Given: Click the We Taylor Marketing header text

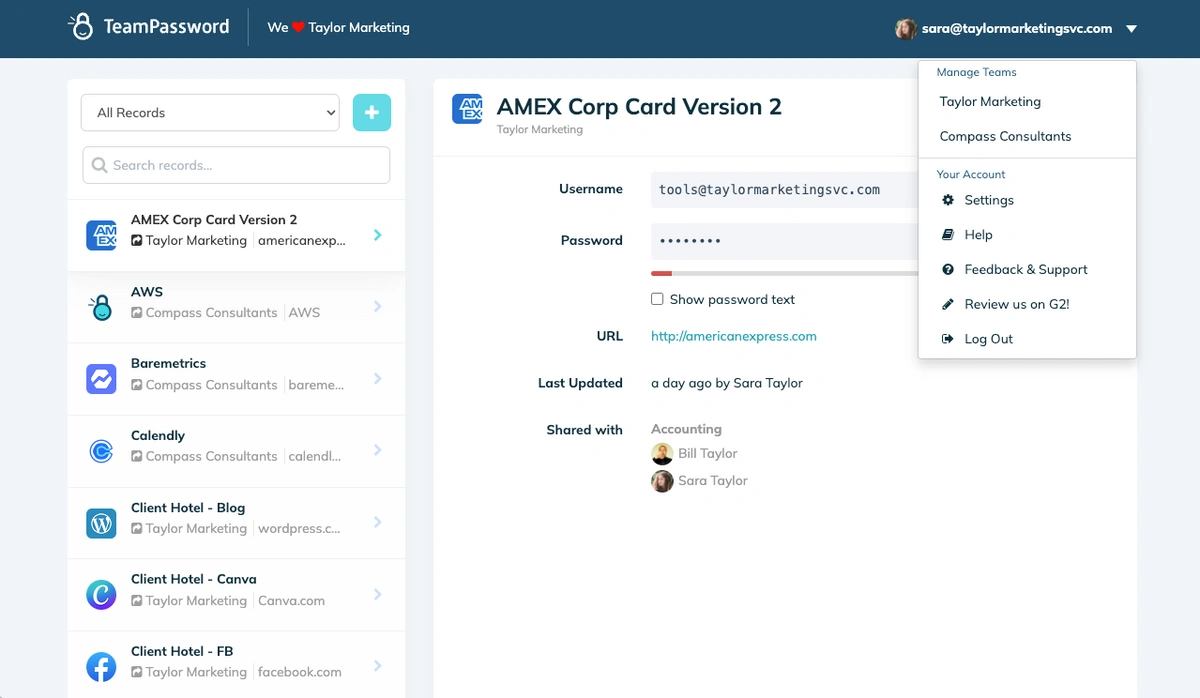Looking at the screenshot, I should click(x=338, y=28).
